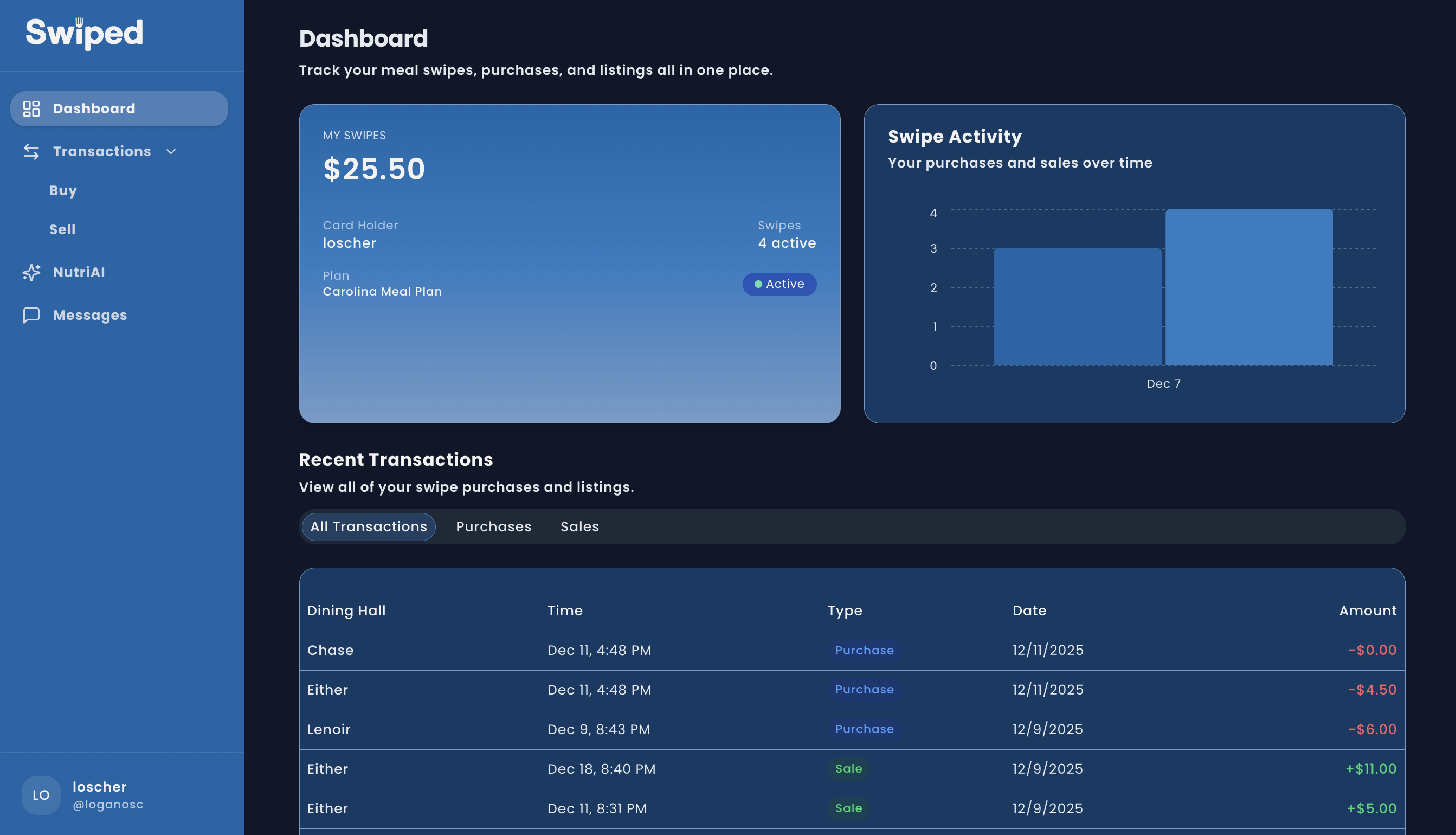
Task: Select the Dashboard grid icon in the sidebar
Action: (31, 108)
